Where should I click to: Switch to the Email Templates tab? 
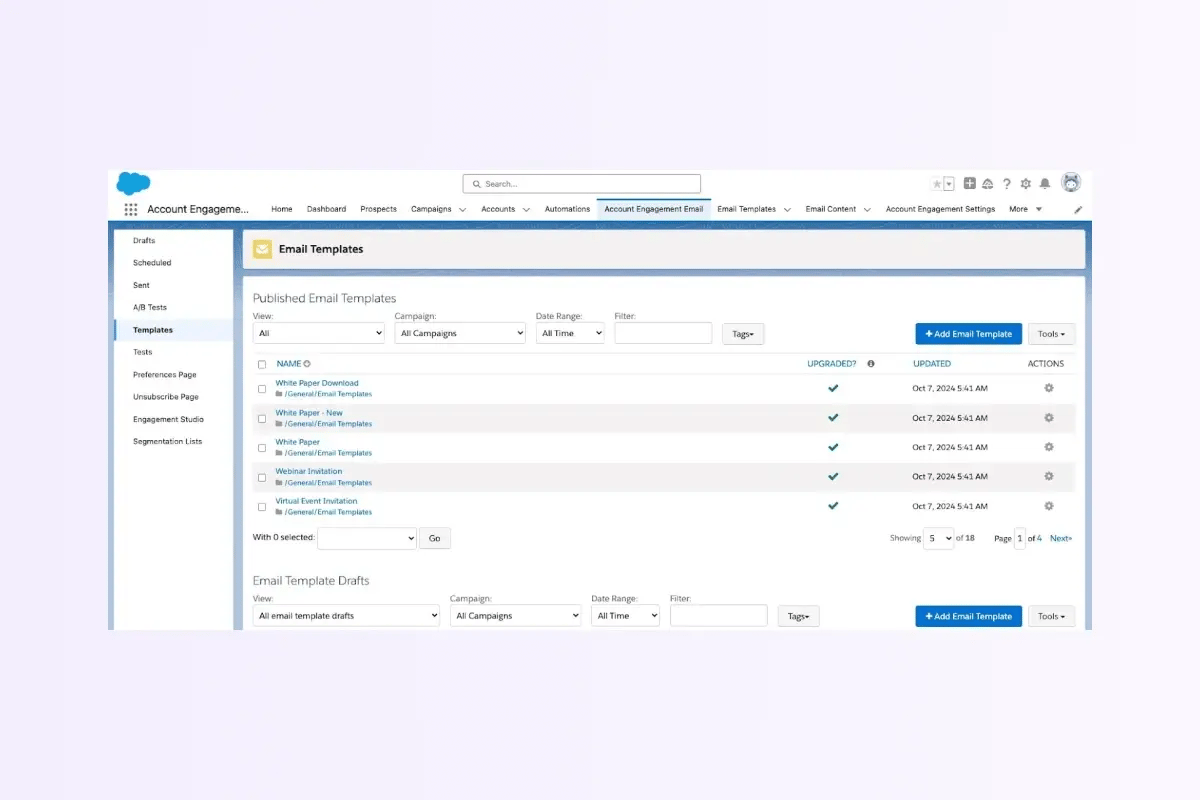746,209
